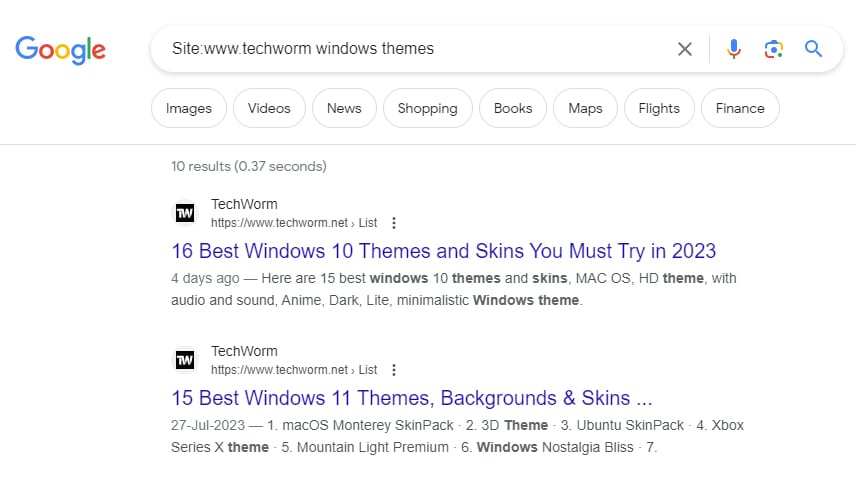This screenshot has height=479, width=856.
Task: Clear the search query with the X icon
Action: point(685,49)
